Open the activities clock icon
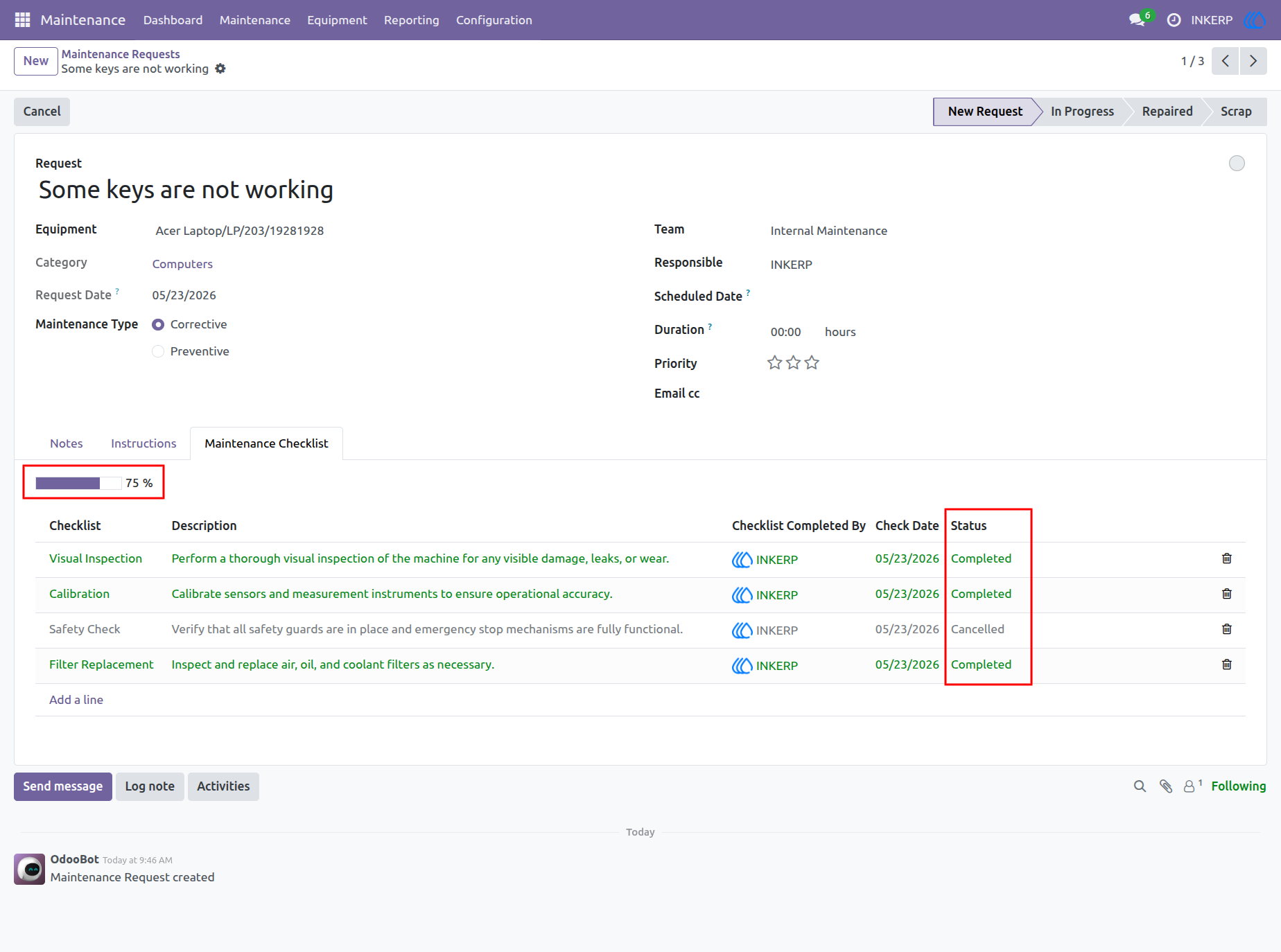 [x=1174, y=20]
